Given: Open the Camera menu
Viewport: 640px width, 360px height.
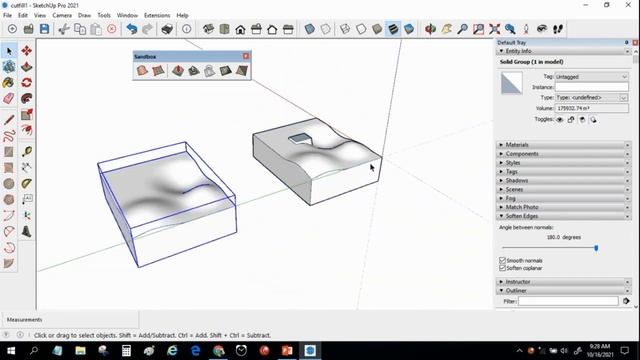Looking at the screenshot, I should tap(62, 15).
